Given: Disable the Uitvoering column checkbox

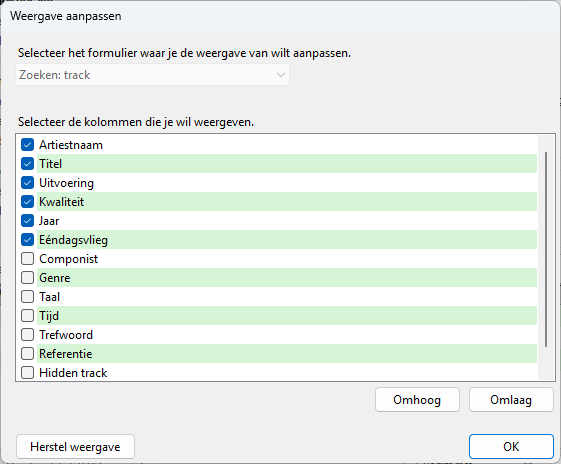Looking at the screenshot, I should 28,183.
